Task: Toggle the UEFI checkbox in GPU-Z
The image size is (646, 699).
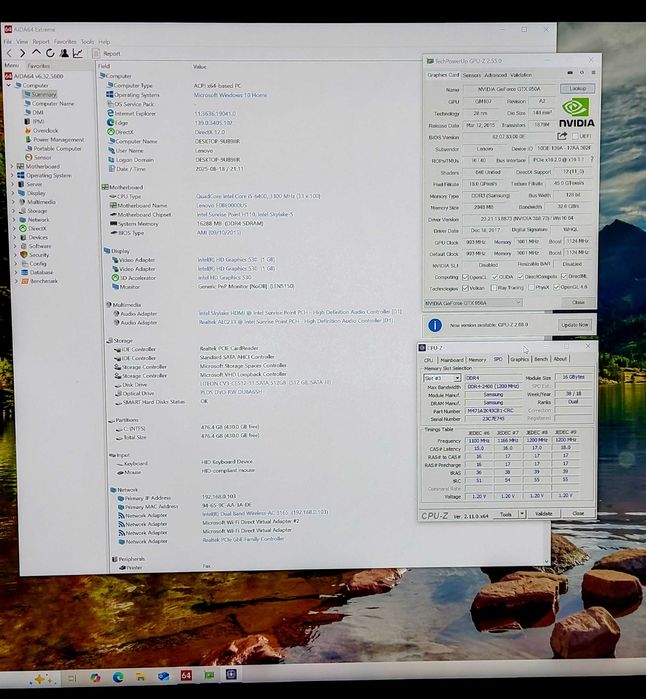Action: (575, 136)
